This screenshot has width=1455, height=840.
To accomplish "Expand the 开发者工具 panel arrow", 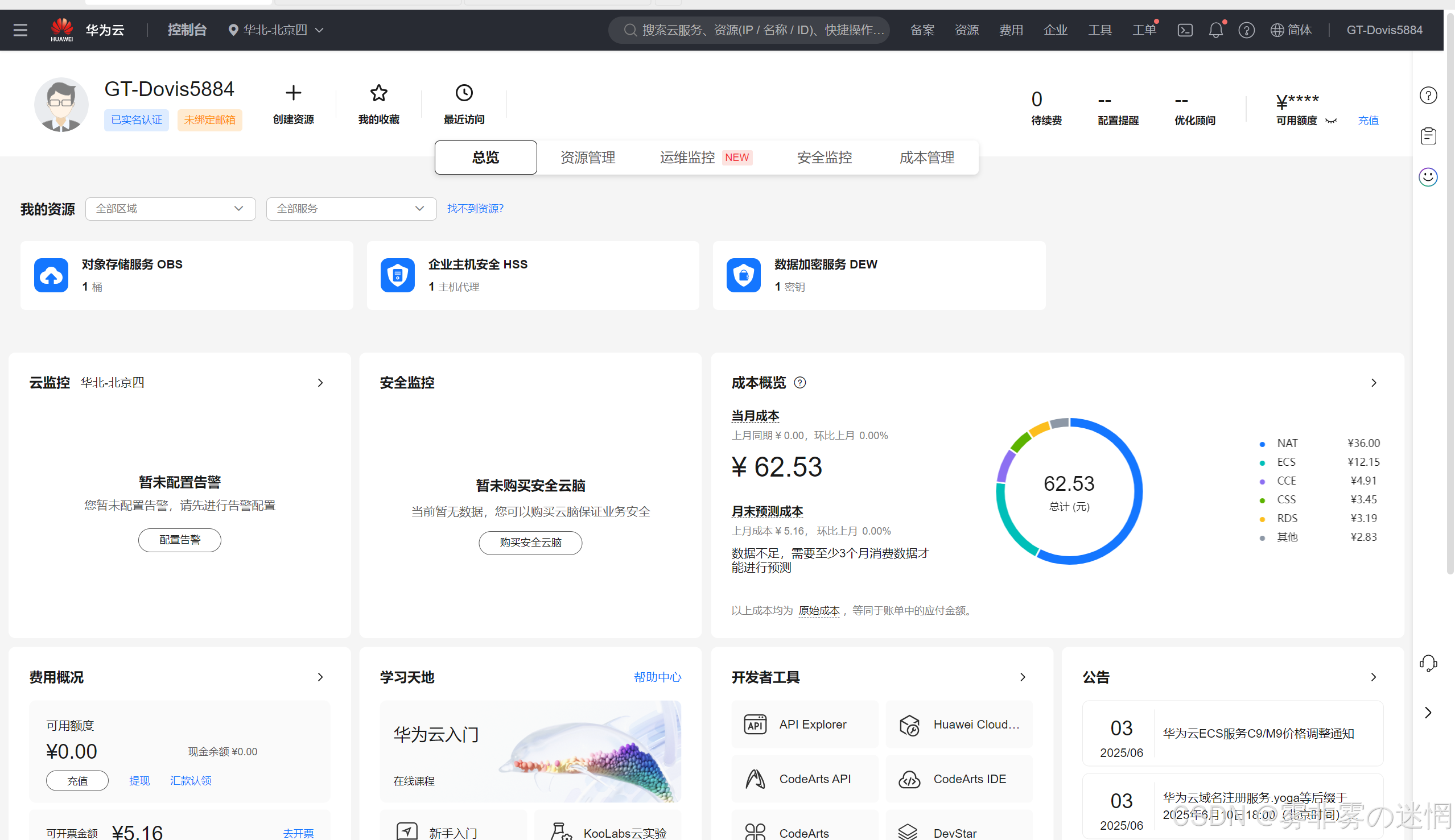I will pyautogui.click(x=1023, y=677).
